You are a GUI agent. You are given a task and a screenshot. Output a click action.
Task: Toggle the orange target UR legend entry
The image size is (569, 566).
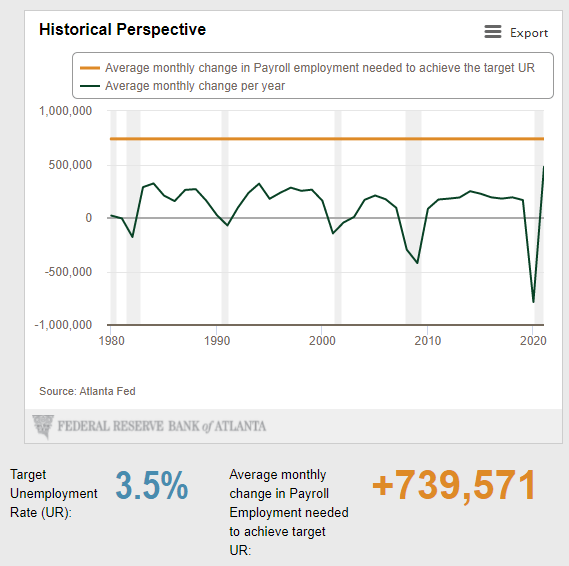coord(320,68)
